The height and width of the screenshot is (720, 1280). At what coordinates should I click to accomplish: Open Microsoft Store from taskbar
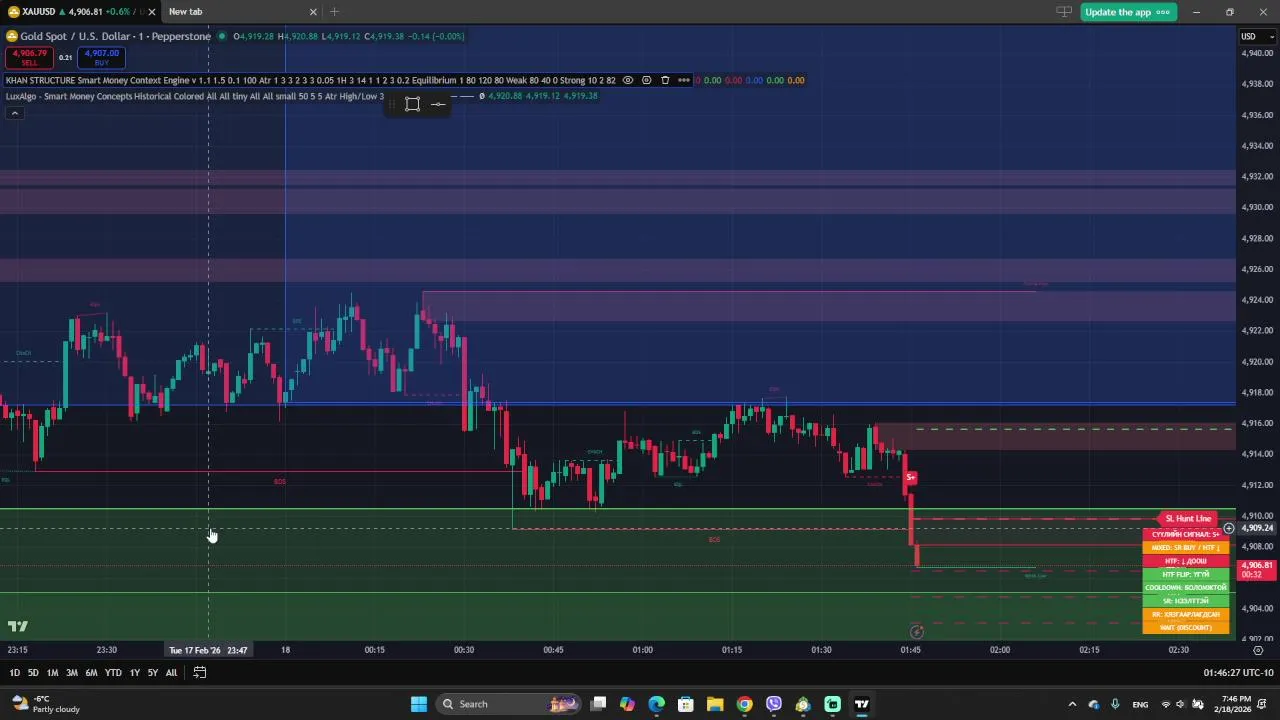point(686,704)
